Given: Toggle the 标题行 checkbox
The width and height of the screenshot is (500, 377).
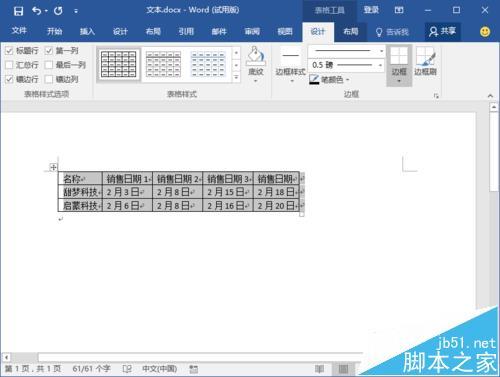Looking at the screenshot, I should [x=9, y=51].
